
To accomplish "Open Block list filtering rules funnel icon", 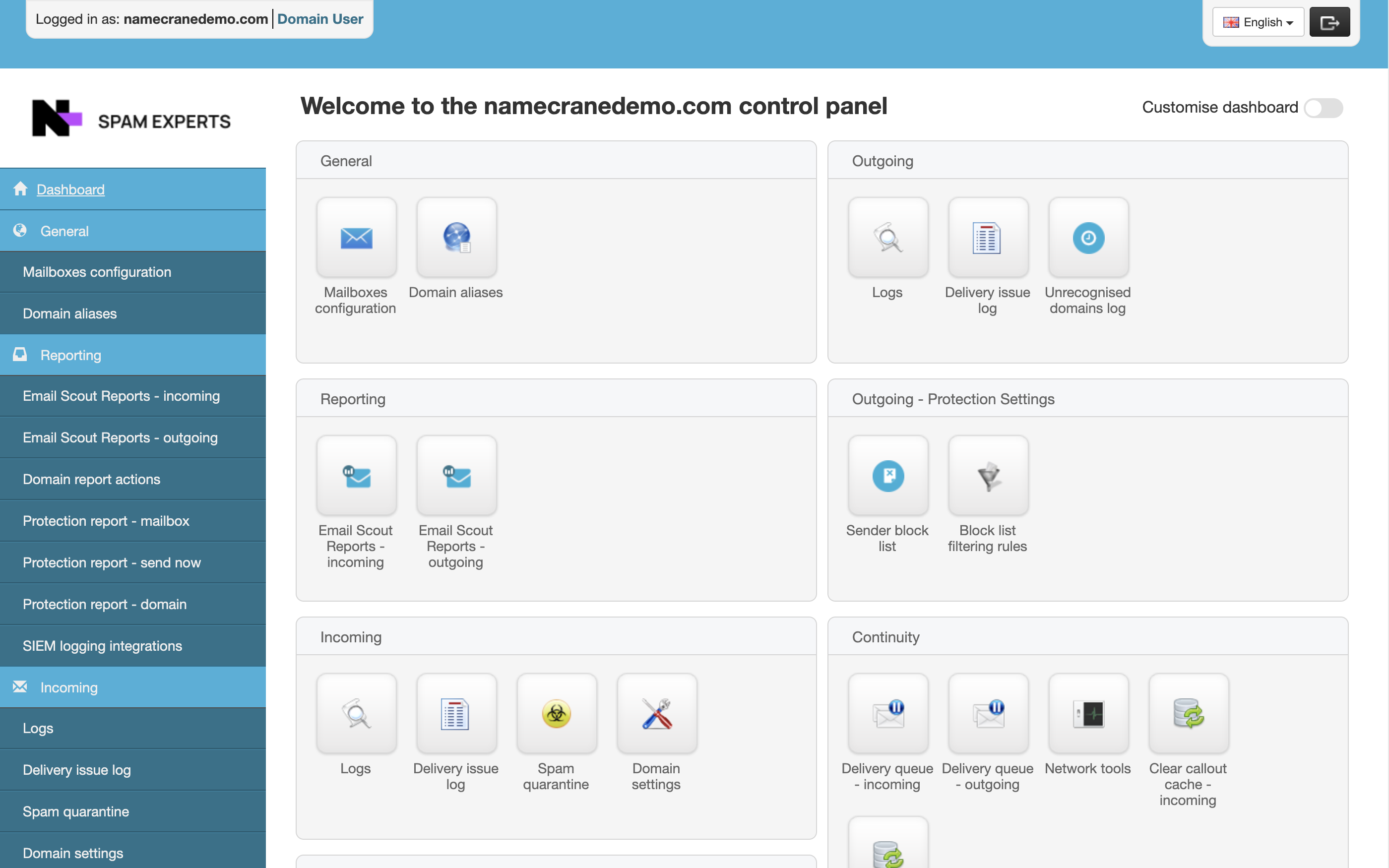I will [987, 476].
